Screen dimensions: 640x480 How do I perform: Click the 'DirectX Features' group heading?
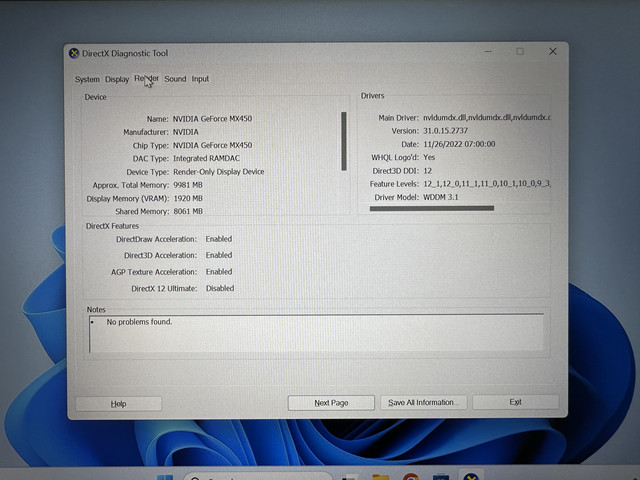pyautogui.click(x=112, y=226)
